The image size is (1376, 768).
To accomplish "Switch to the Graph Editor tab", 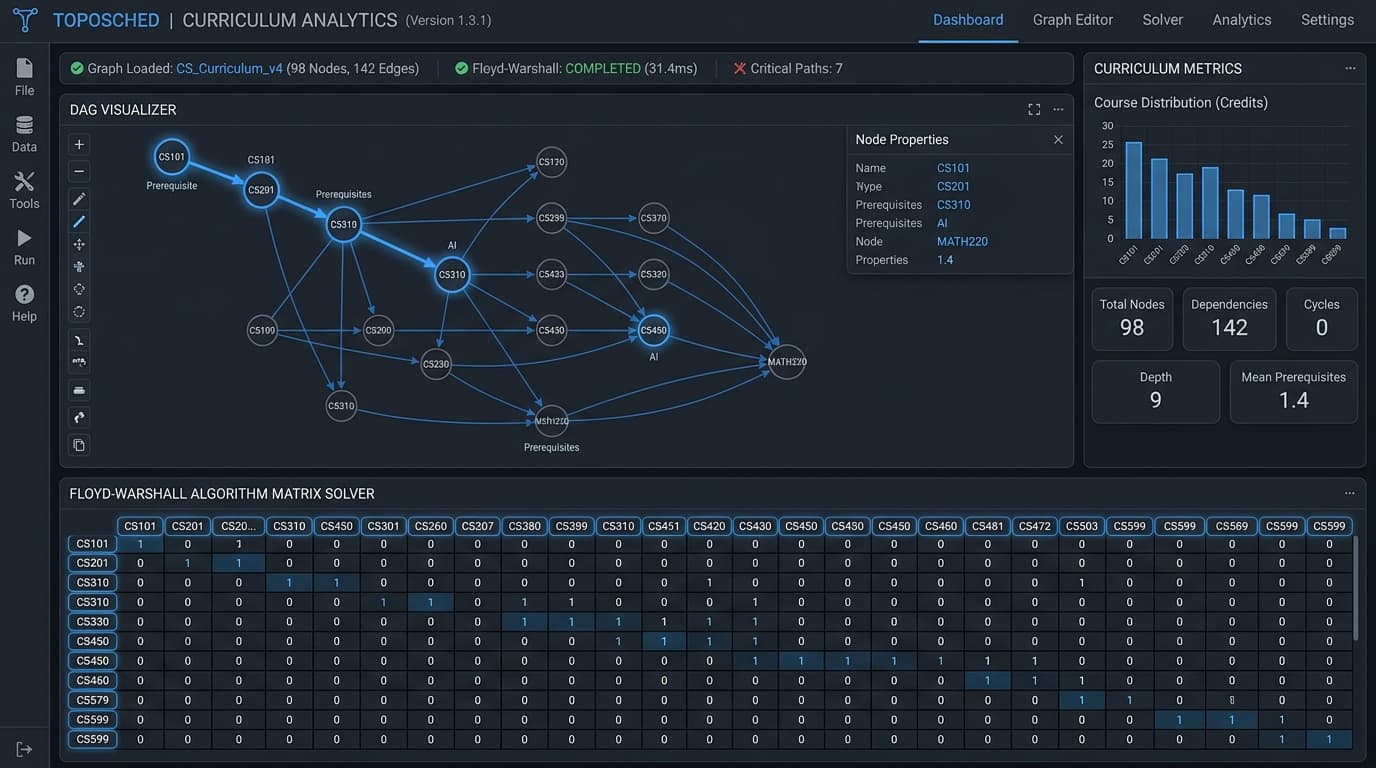I will point(1073,20).
